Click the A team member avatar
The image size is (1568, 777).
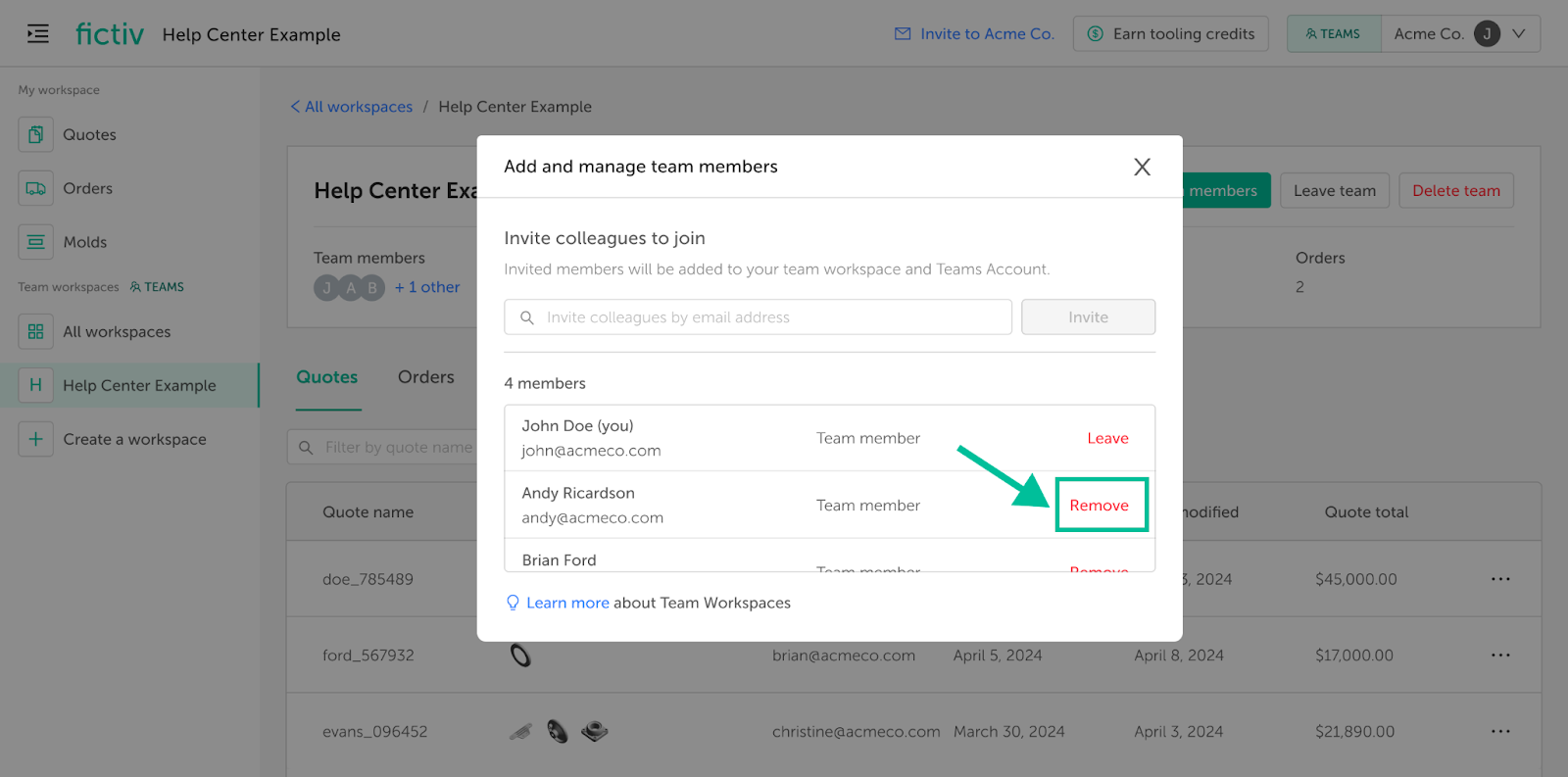pos(350,287)
